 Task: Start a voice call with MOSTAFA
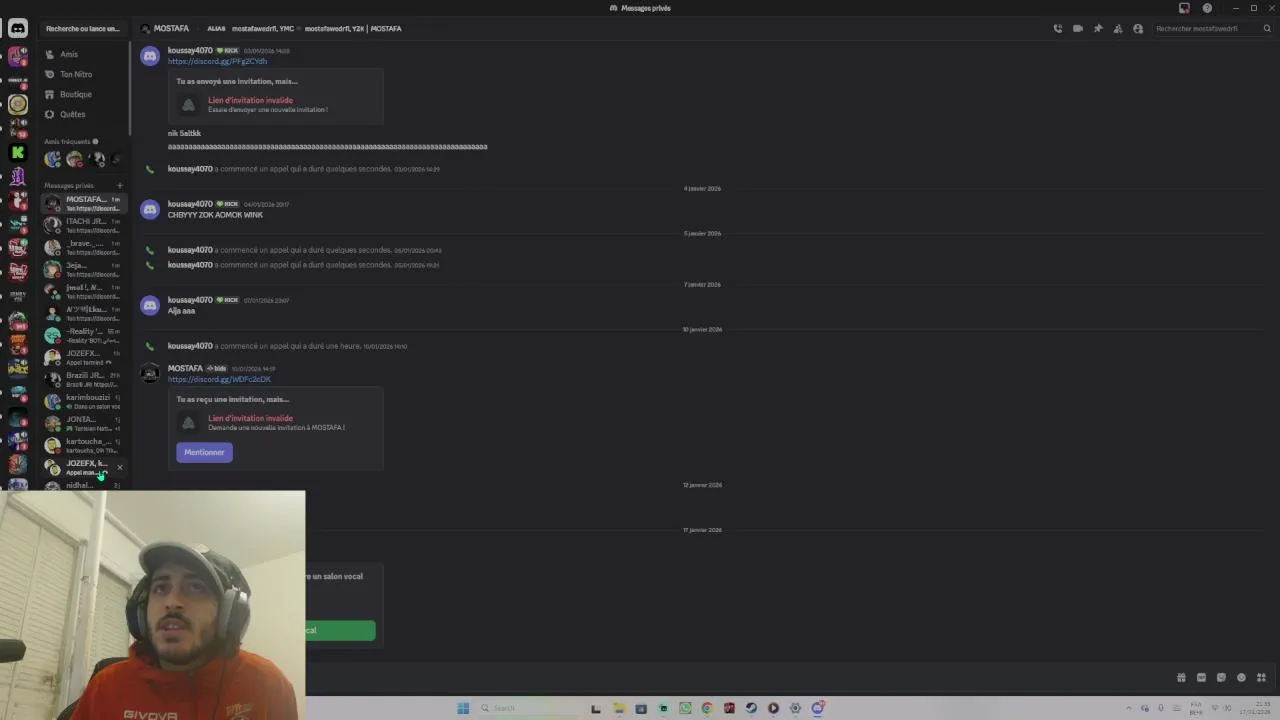(x=1058, y=28)
